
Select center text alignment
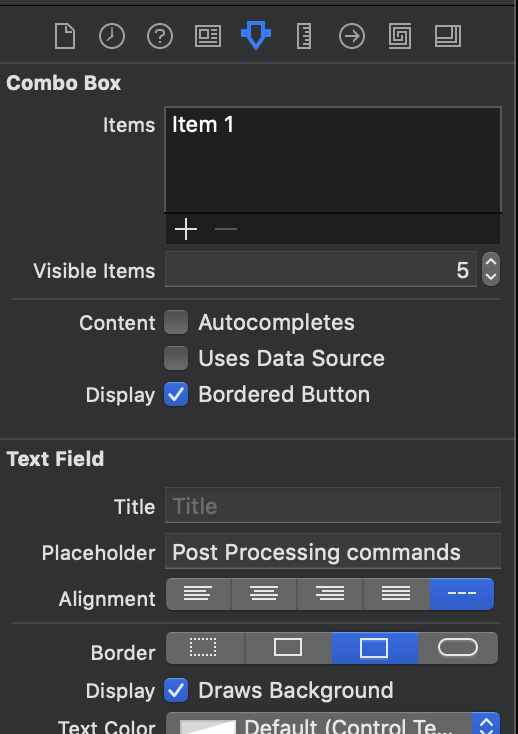click(x=264, y=594)
